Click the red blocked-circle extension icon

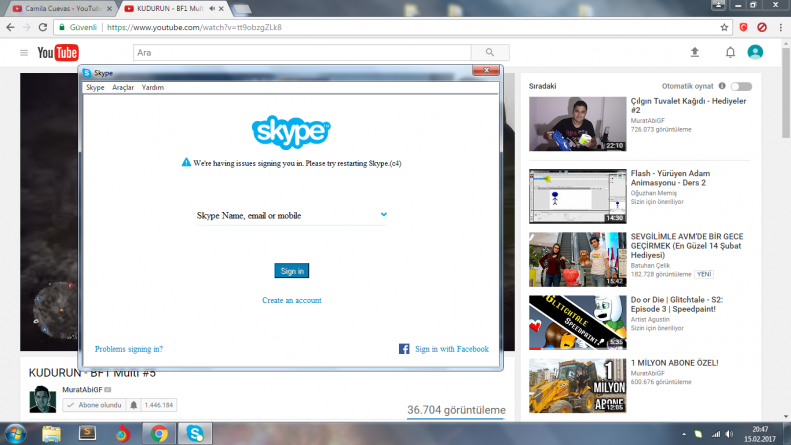click(x=762, y=27)
